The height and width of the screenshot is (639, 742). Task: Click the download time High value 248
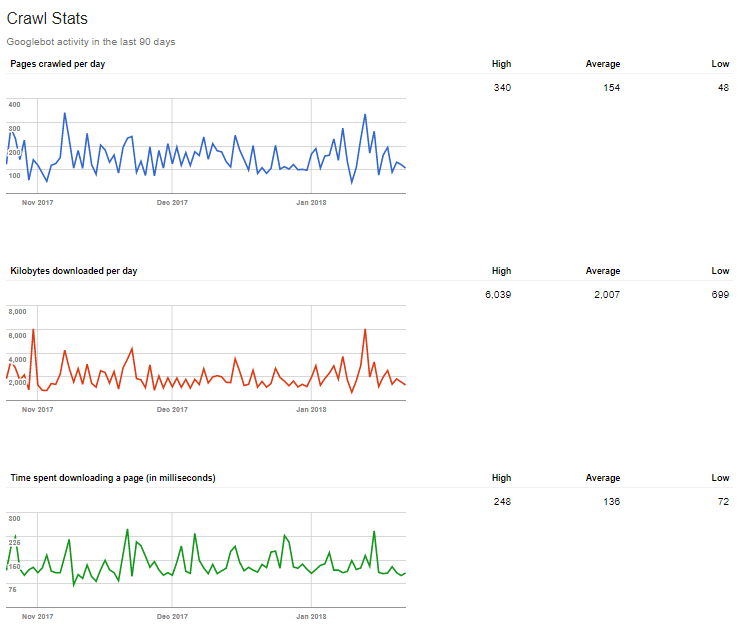tap(502, 501)
